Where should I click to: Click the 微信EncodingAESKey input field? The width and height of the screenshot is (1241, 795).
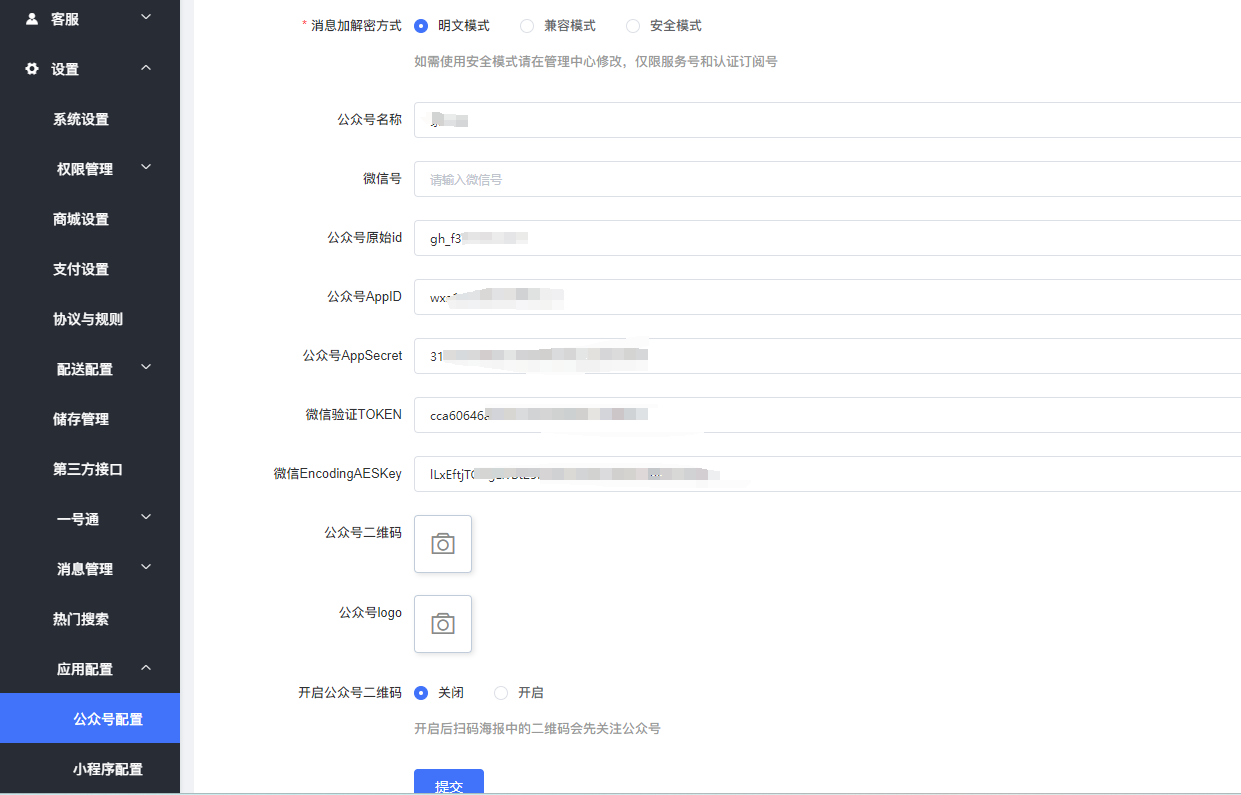[x=827, y=474]
